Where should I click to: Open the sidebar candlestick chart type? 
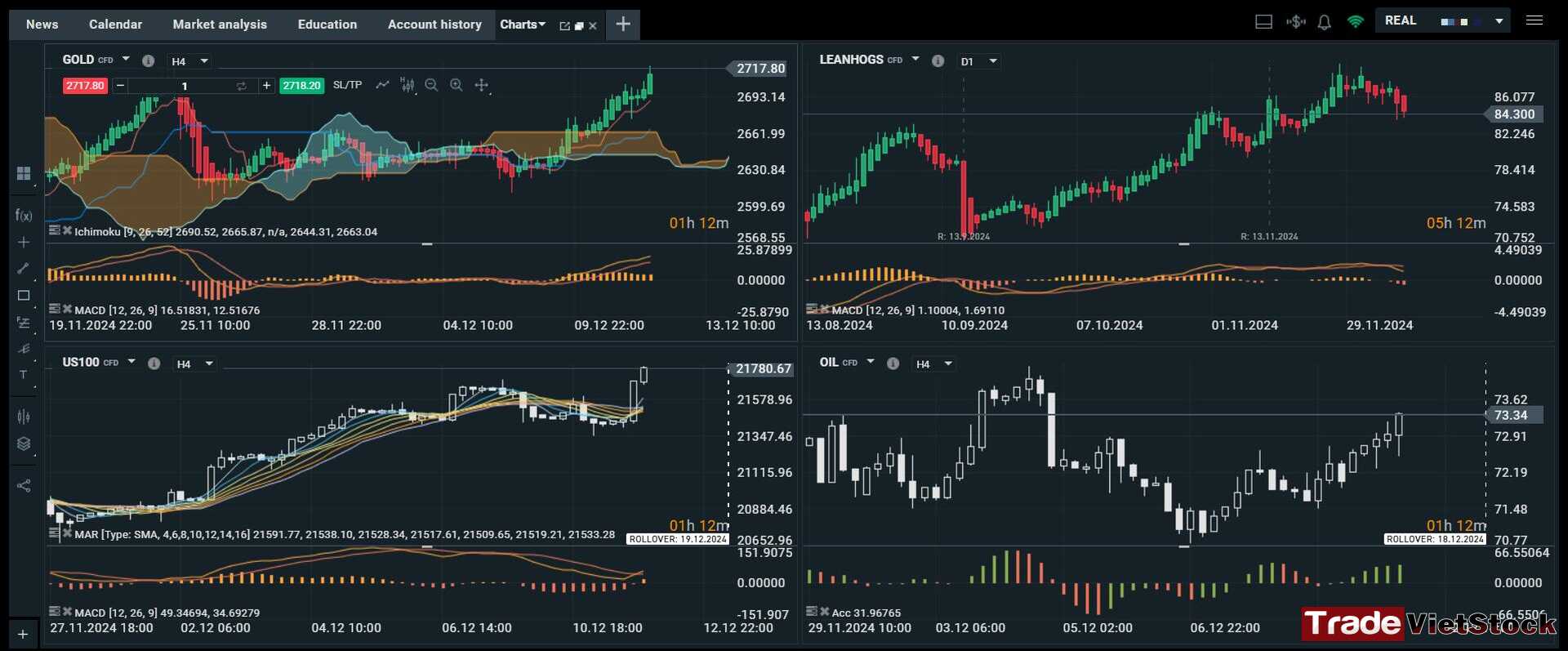[24, 417]
